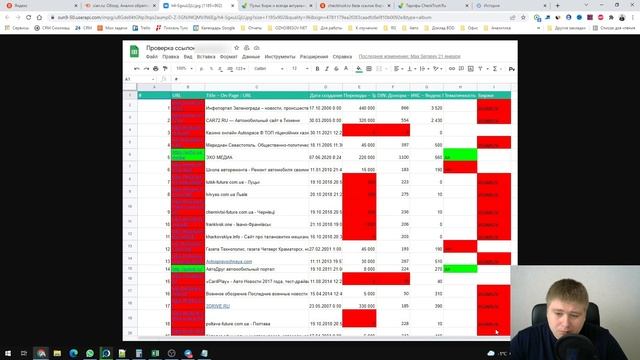Click the Undo icon in Sheets toolbar
Image resolution: width=640 pixels, height=360 pixels.
point(137,69)
